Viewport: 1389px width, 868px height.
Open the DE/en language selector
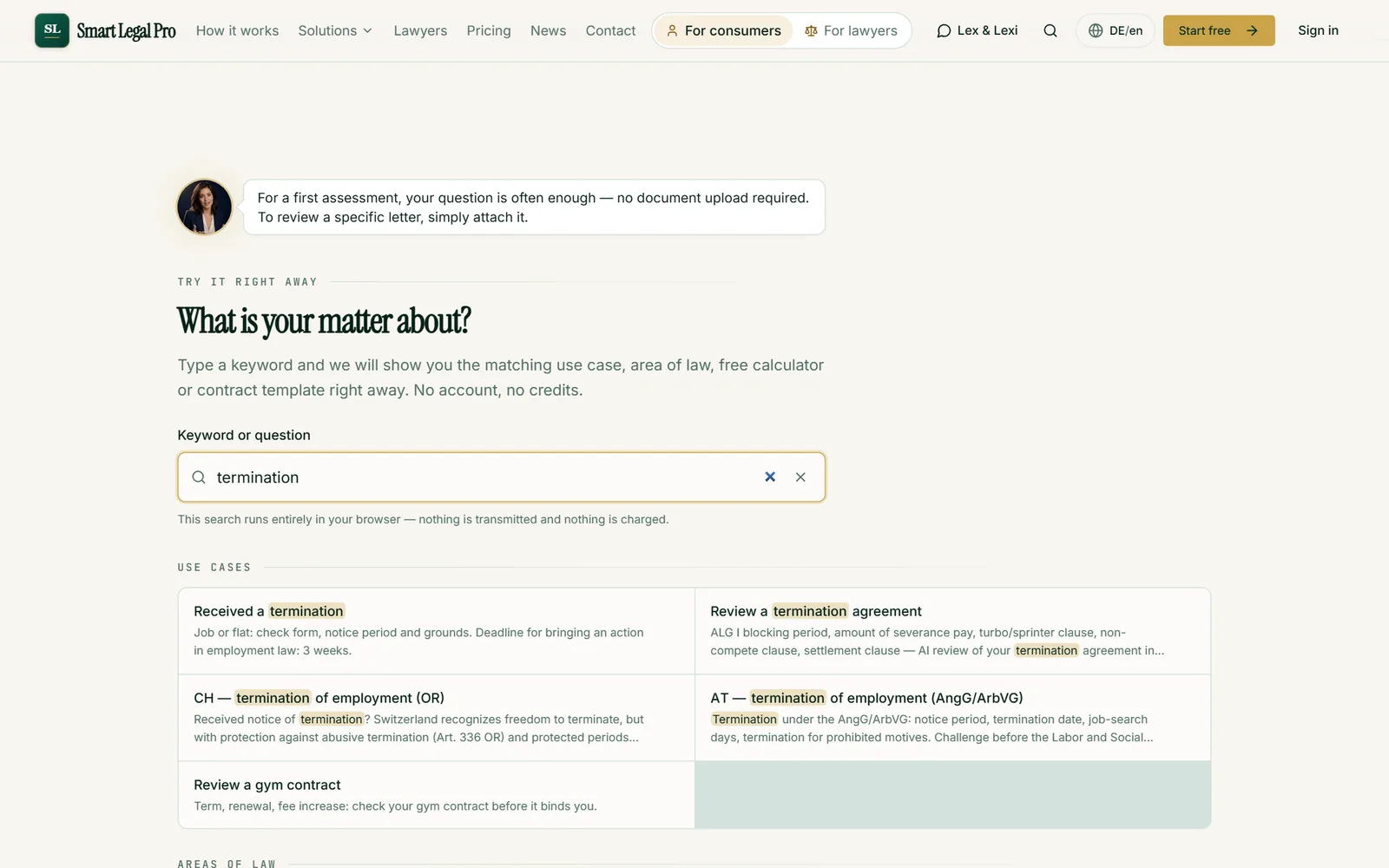[1116, 30]
